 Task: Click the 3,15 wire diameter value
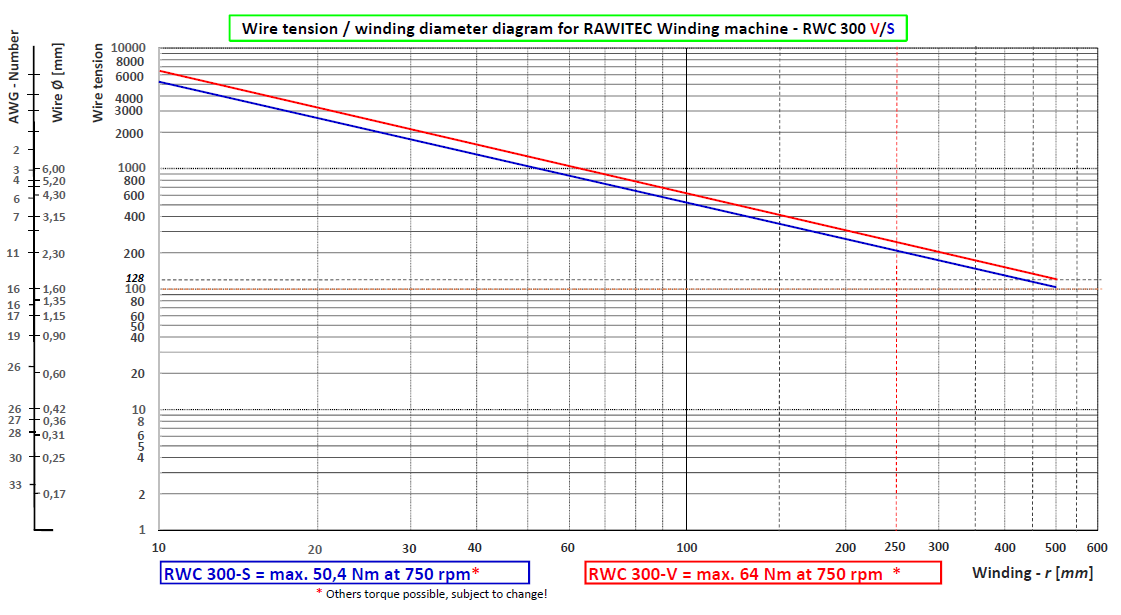tap(54, 217)
